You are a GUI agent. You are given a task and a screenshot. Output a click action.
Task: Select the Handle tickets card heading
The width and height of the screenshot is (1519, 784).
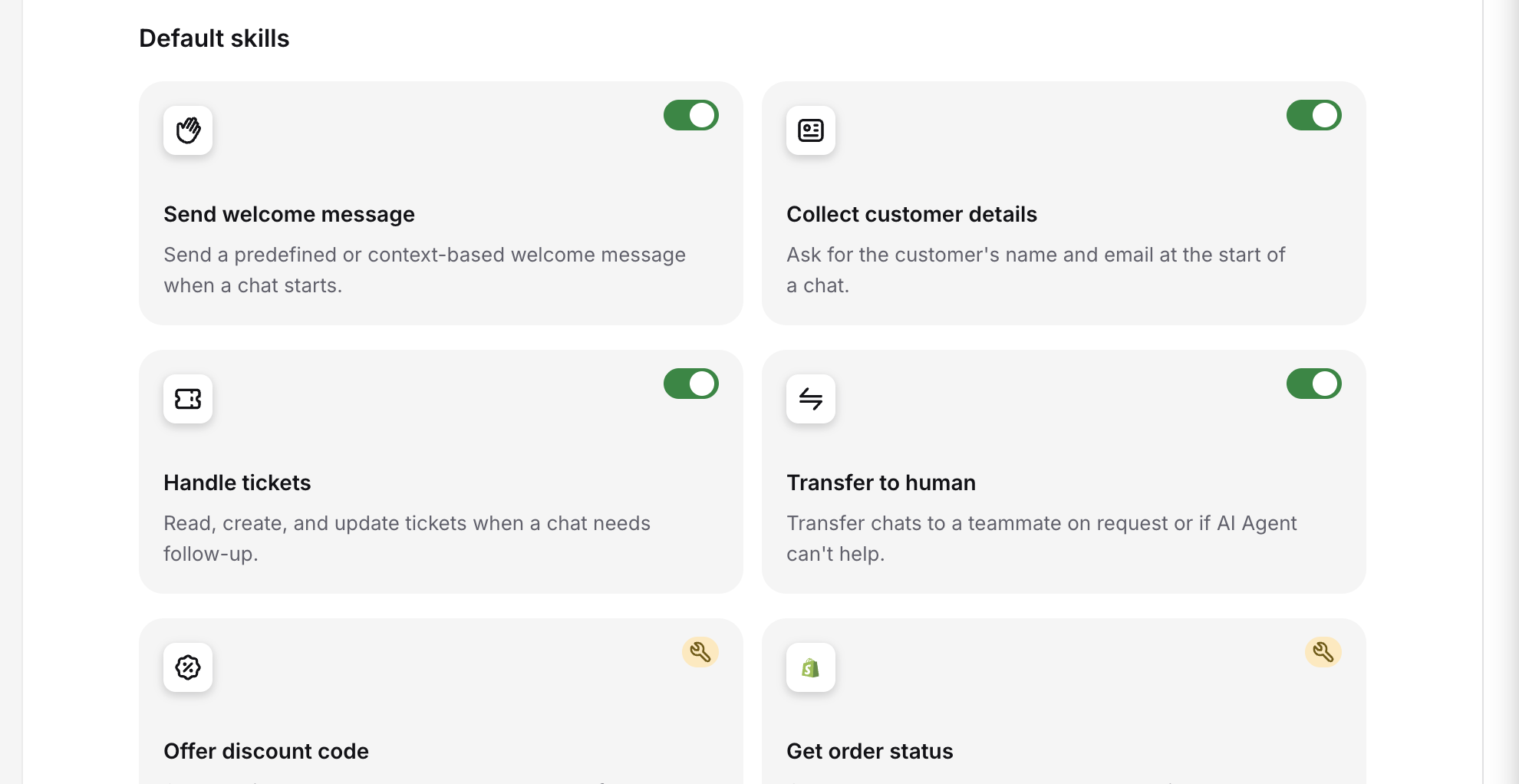tap(237, 483)
